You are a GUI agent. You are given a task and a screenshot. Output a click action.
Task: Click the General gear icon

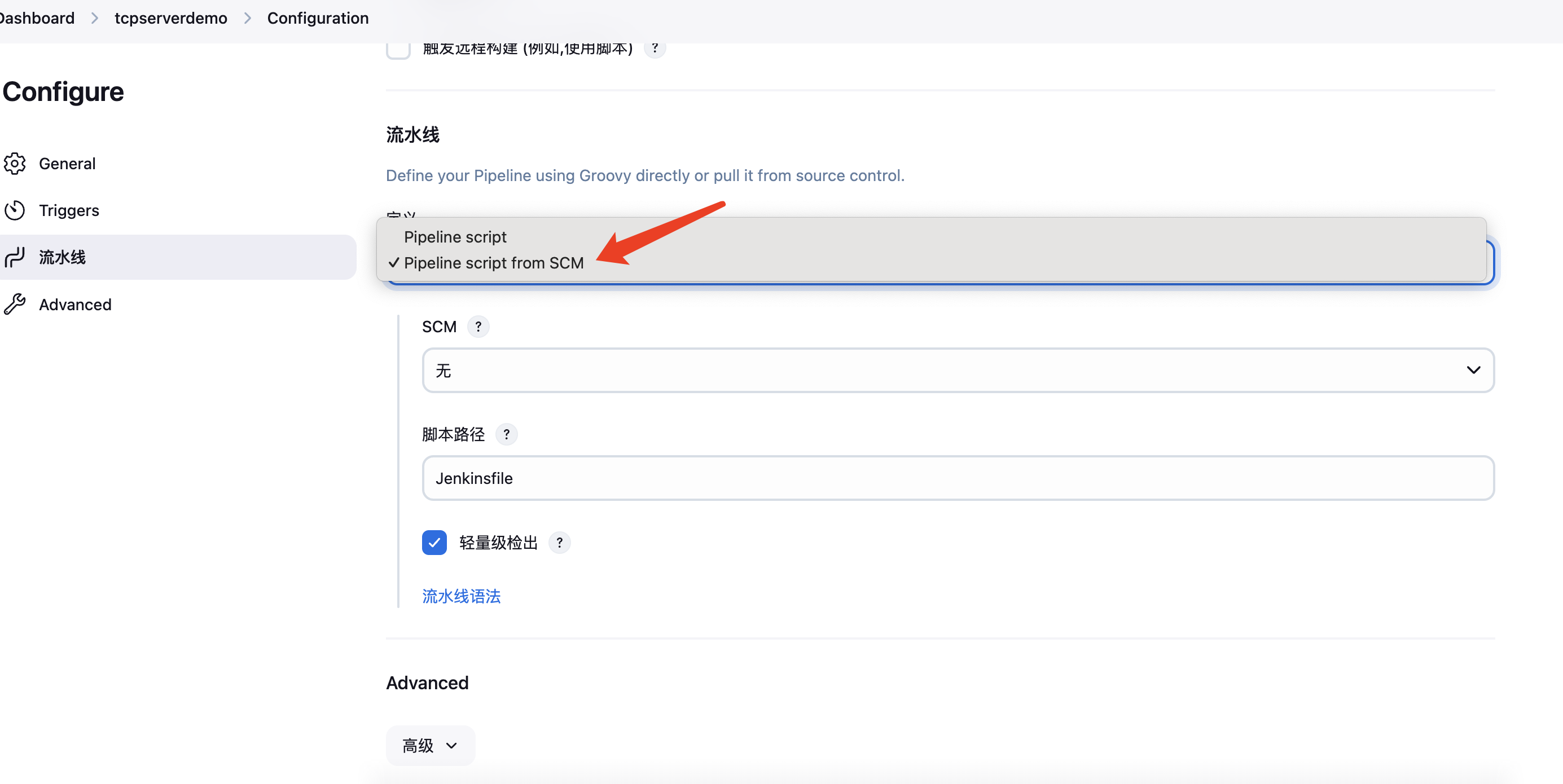[x=15, y=164]
